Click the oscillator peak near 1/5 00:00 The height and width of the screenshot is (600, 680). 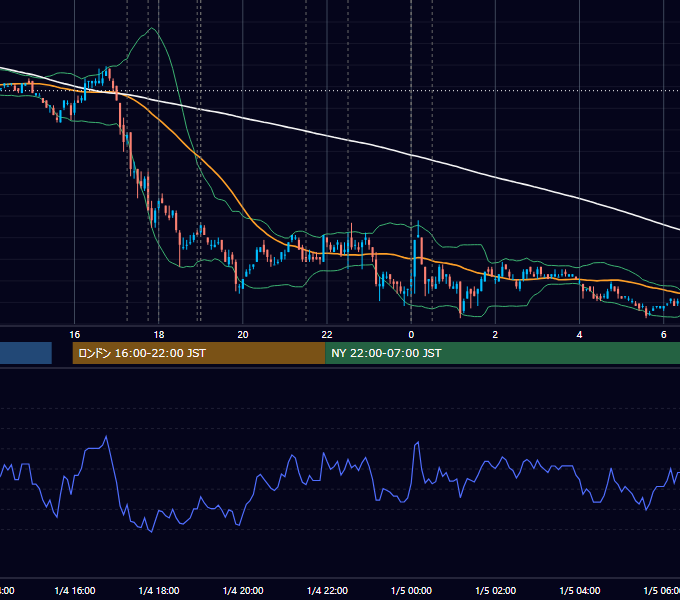tap(418, 443)
